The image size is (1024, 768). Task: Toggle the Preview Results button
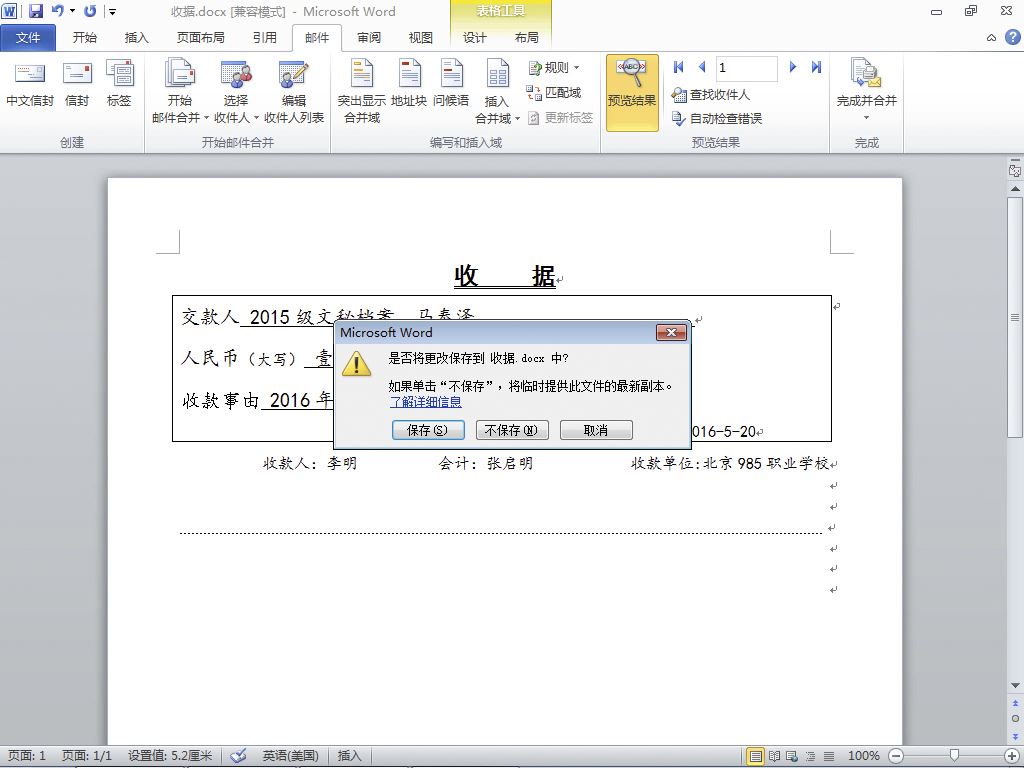632,92
